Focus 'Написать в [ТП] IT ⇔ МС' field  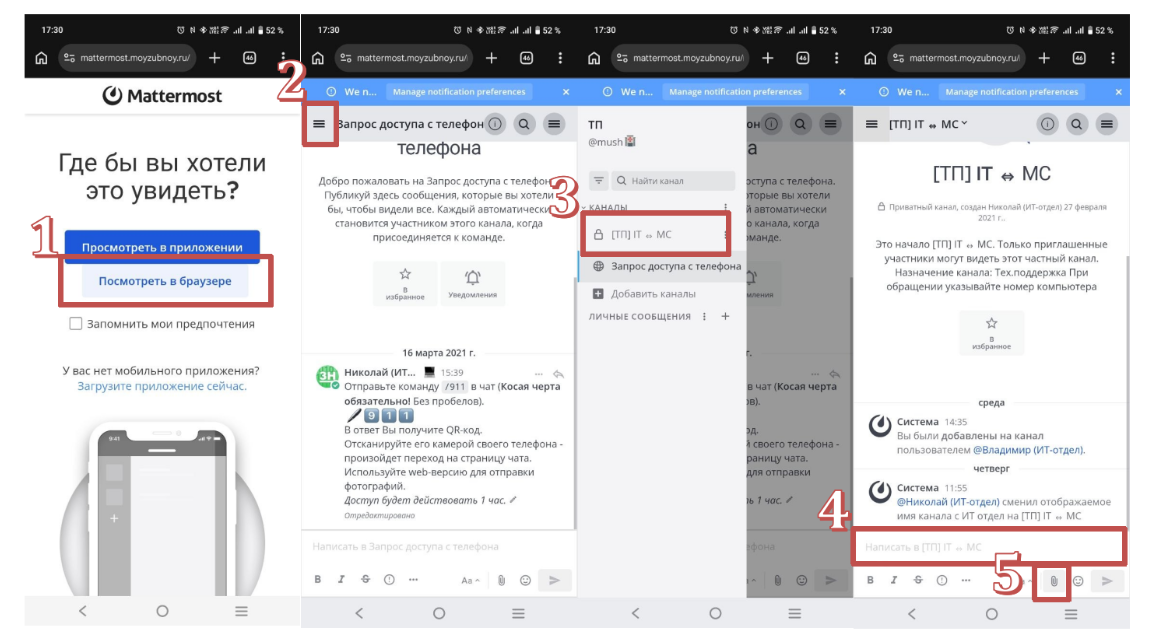(x=989, y=547)
